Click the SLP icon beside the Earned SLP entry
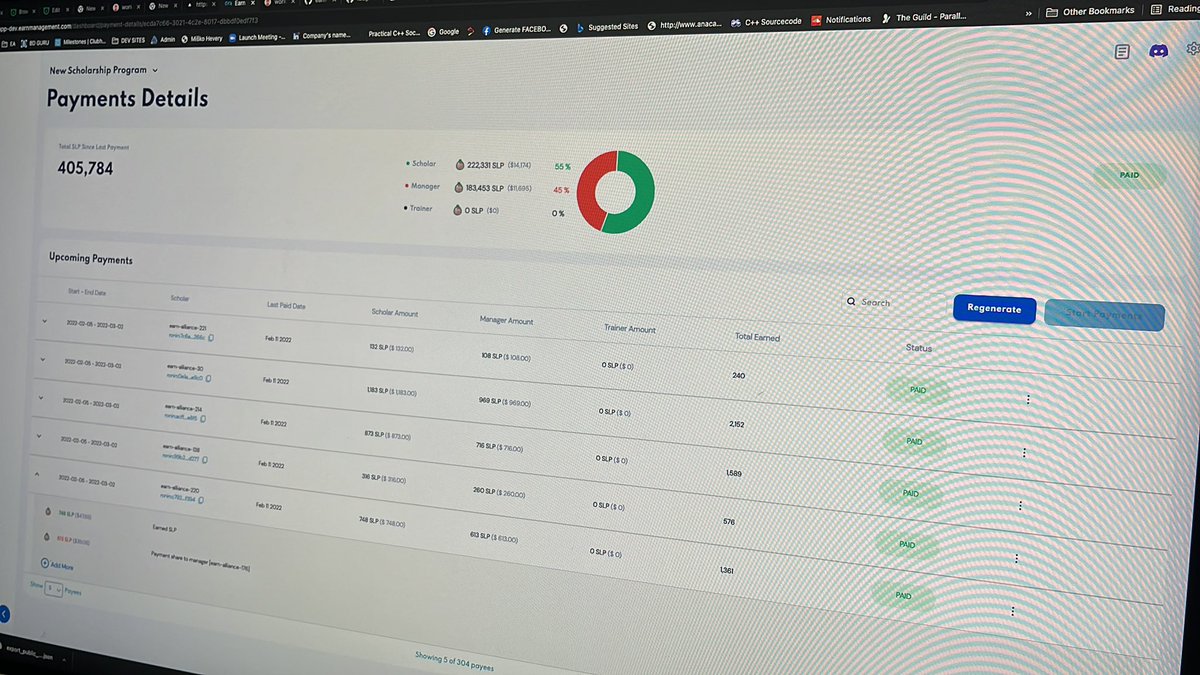Image resolution: width=1200 pixels, height=675 pixels. (47, 511)
